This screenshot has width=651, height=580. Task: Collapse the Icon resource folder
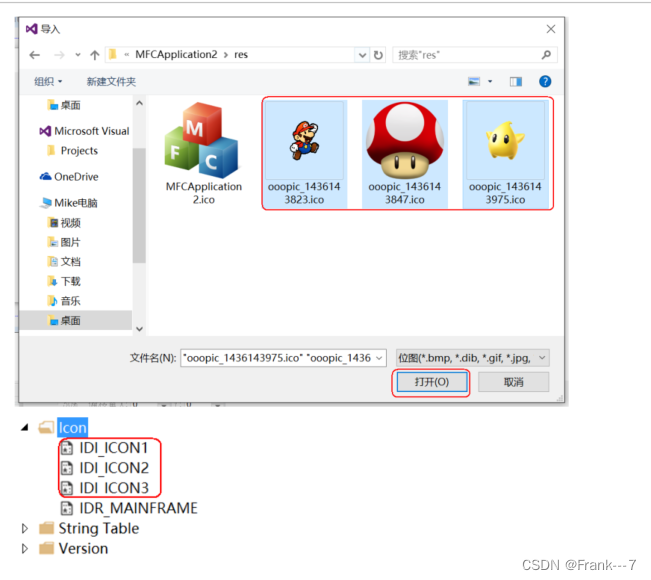pos(25,427)
